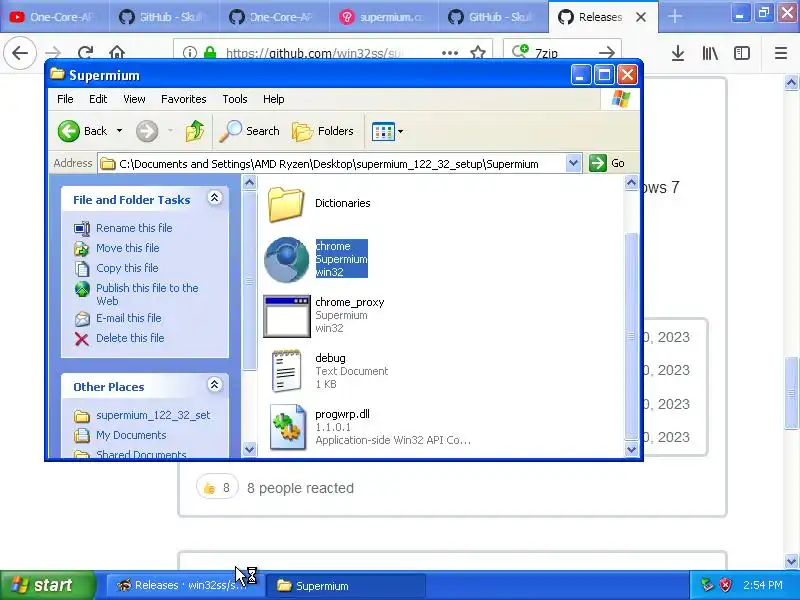Click file list scrollbar up arrow

(x=631, y=183)
